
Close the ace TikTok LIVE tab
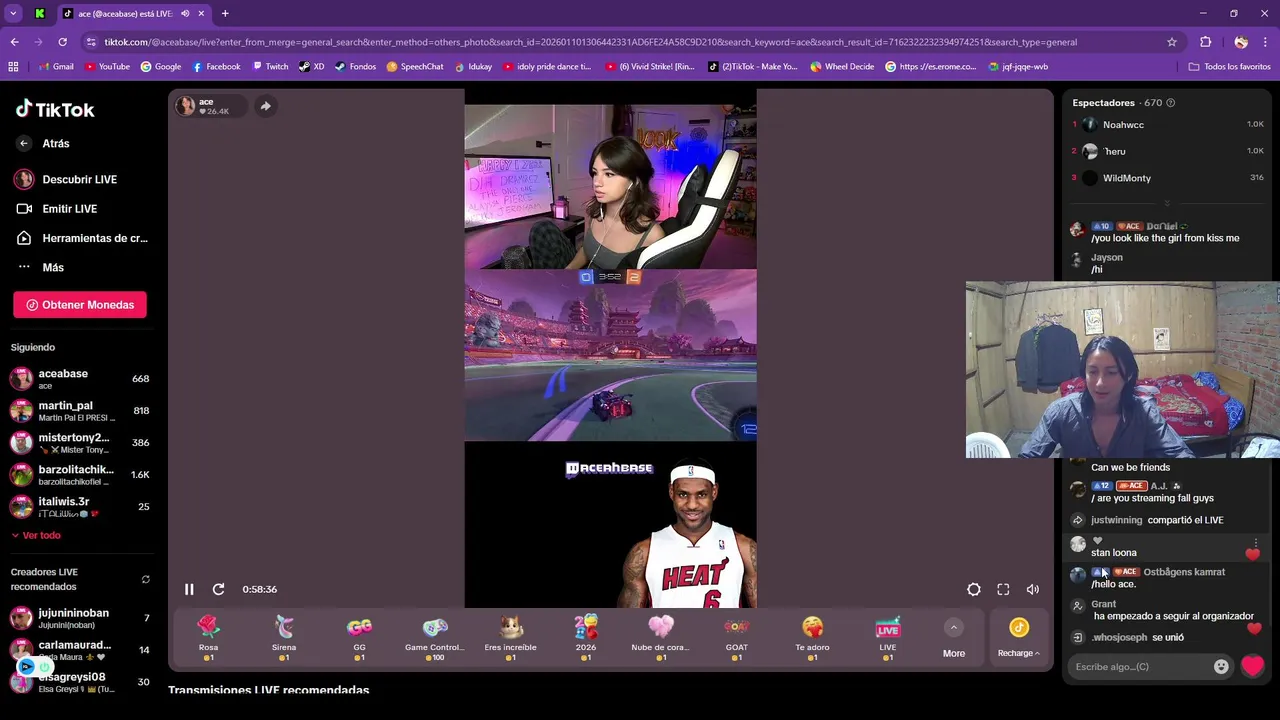(201, 14)
